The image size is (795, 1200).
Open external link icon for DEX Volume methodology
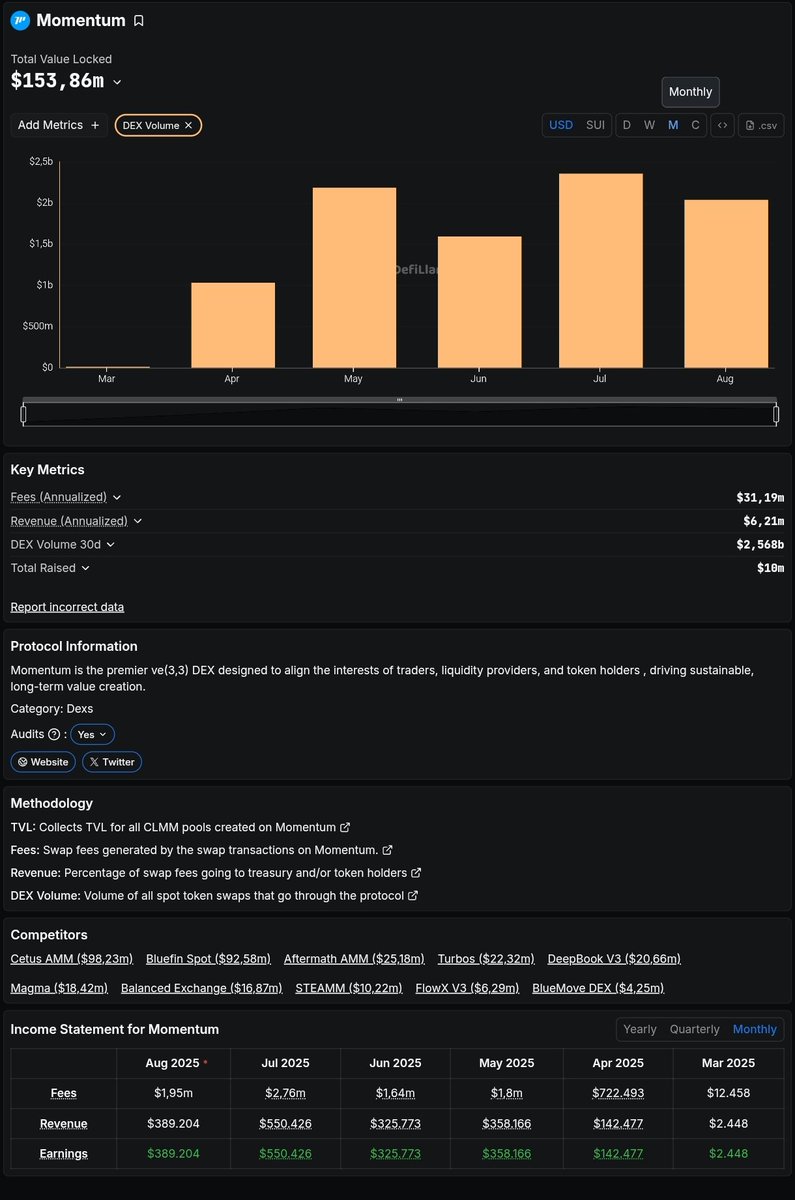414,896
